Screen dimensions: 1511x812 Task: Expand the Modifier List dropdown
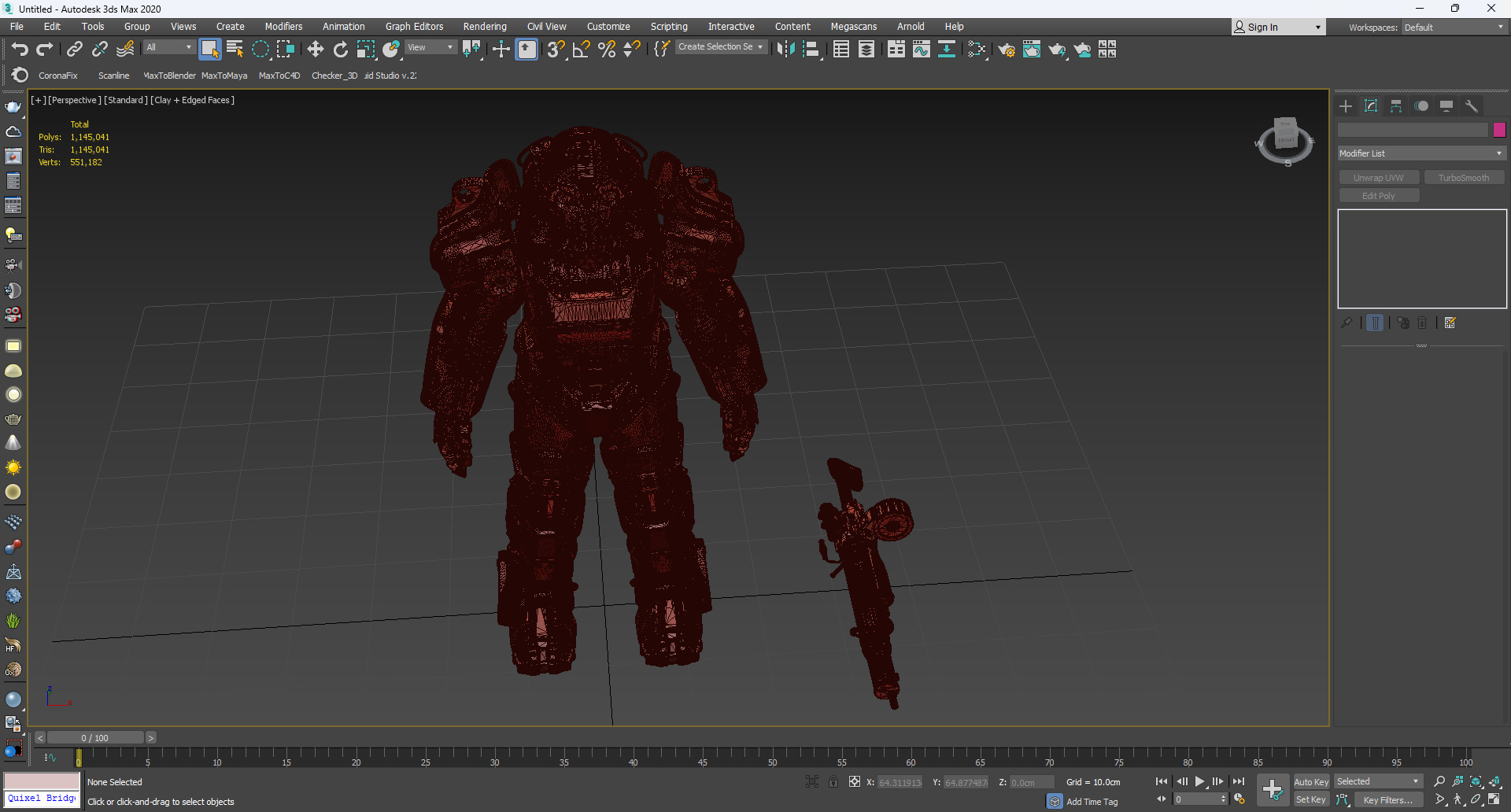[1421, 153]
